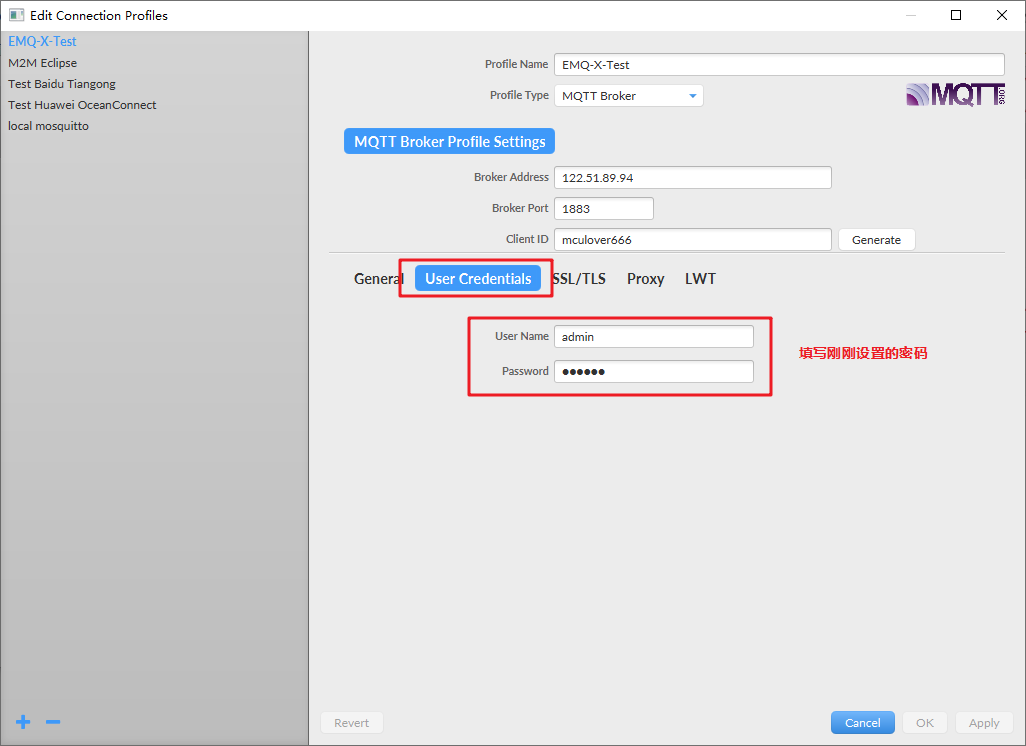The height and width of the screenshot is (746, 1026).
Task: Click Generate to create Client ID
Action: (876, 240)
